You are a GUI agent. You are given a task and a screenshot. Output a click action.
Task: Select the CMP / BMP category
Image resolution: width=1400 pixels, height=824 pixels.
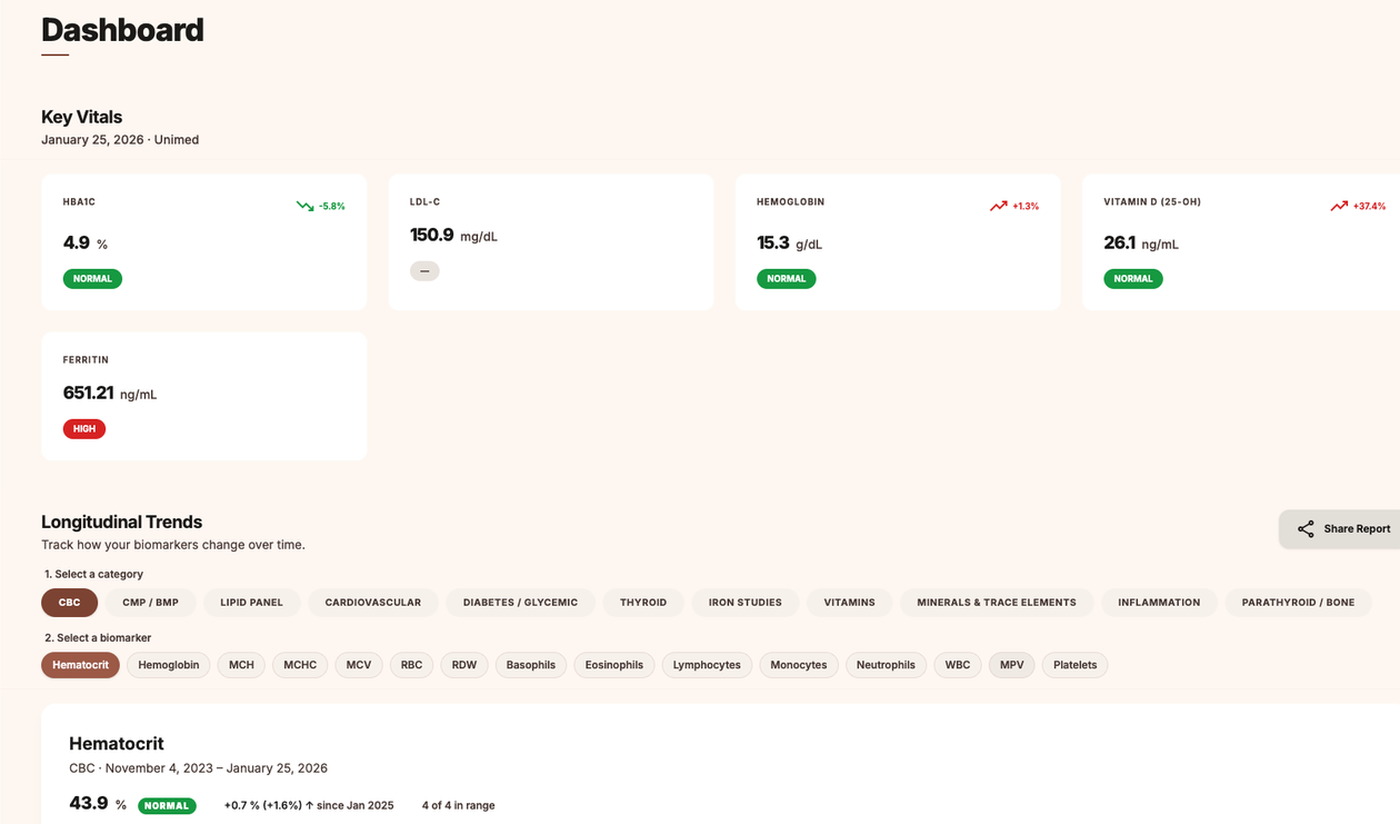tap(150, 602)
